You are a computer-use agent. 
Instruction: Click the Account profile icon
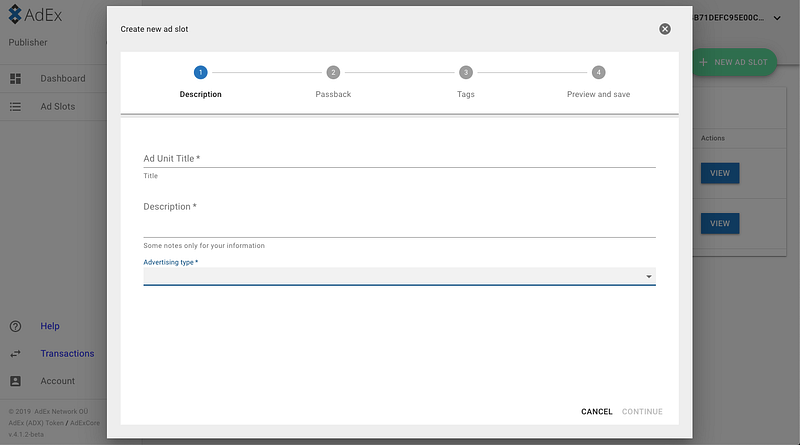15,381
